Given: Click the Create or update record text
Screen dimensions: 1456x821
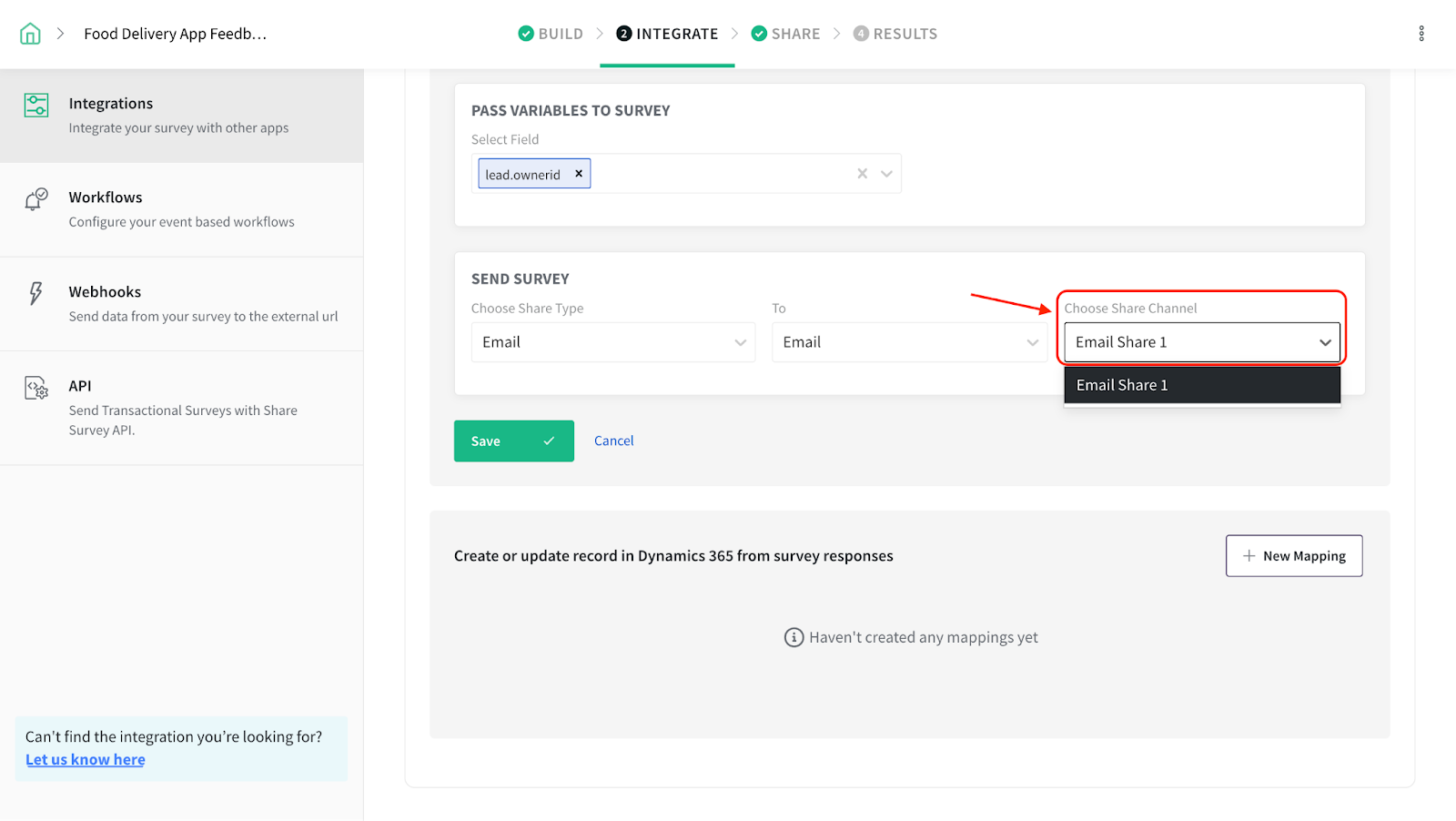Looking at the screenshot, I should click(x=673, y=555).
